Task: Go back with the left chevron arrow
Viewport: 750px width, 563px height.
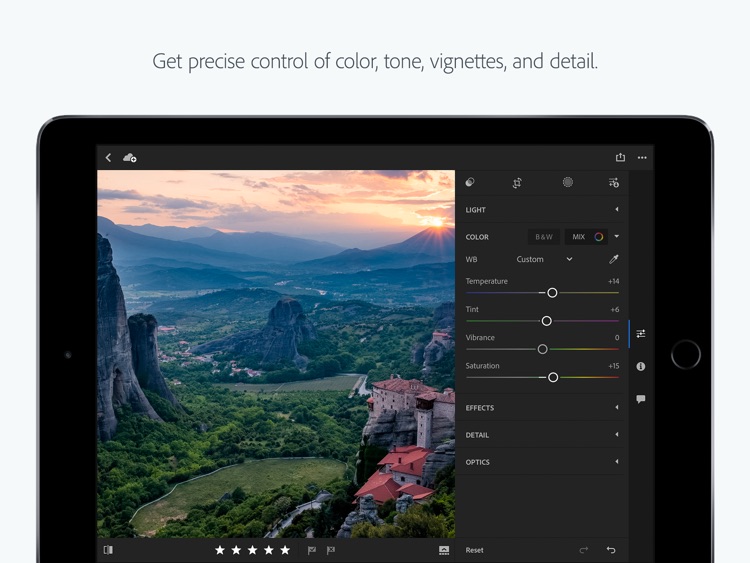Action: pyautogui.click(x=109, y=157)
